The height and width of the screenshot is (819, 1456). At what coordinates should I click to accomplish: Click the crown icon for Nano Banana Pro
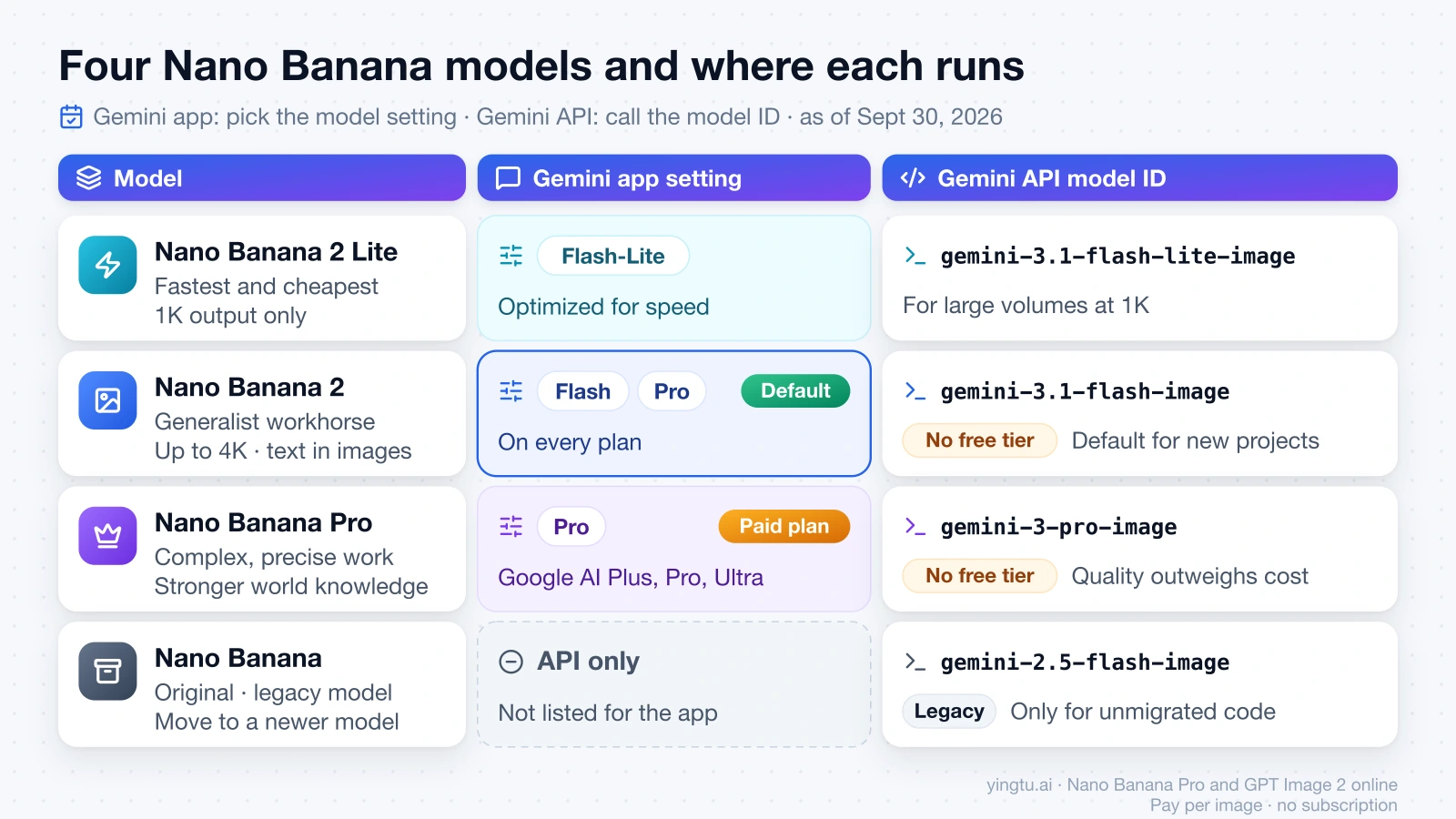click(107, 536)
